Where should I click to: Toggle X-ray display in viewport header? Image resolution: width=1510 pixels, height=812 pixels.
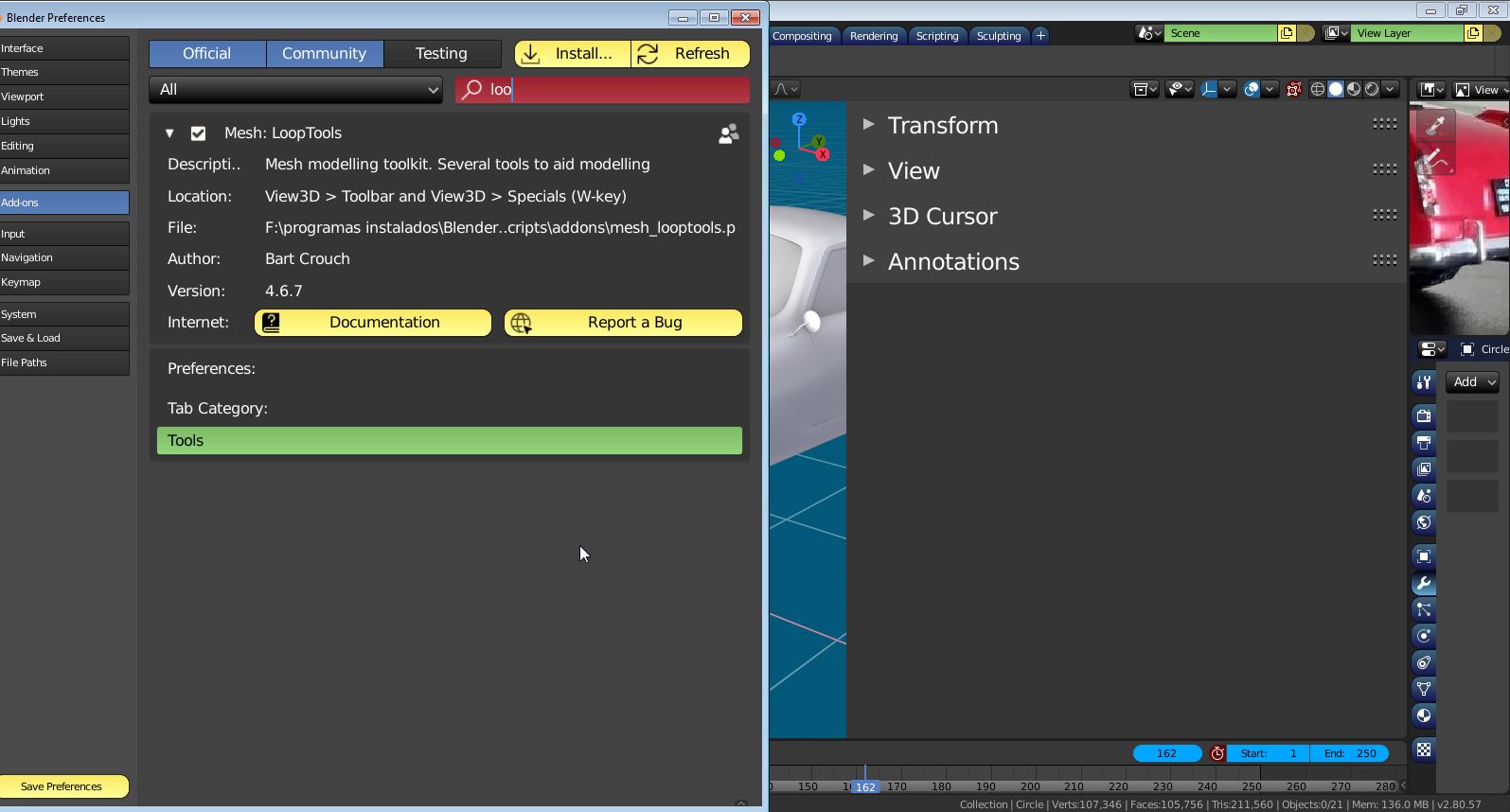click(1293, 89)
